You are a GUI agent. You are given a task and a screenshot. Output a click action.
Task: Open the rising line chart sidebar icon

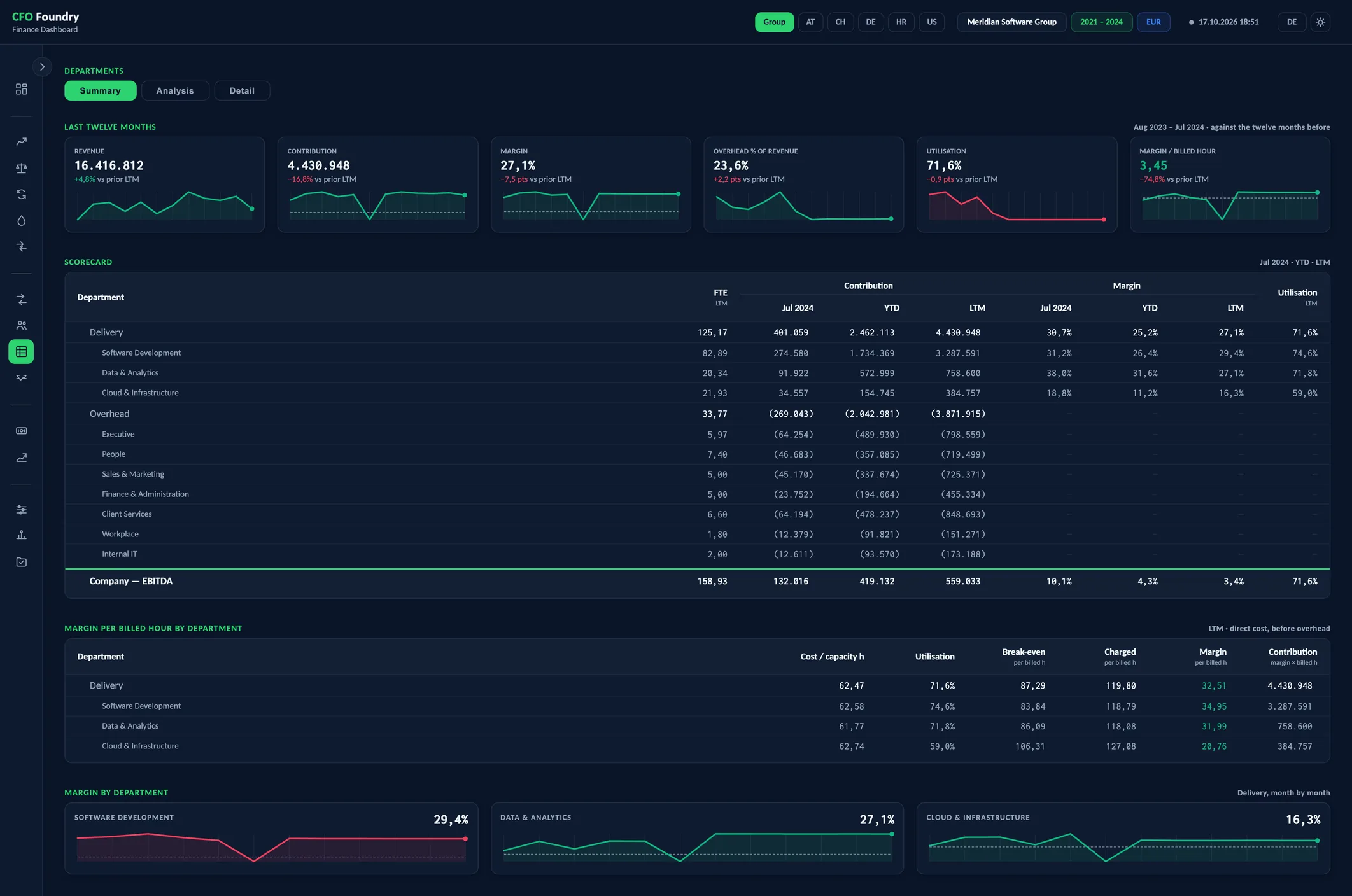pyautogui.click(x=21, y=457)
